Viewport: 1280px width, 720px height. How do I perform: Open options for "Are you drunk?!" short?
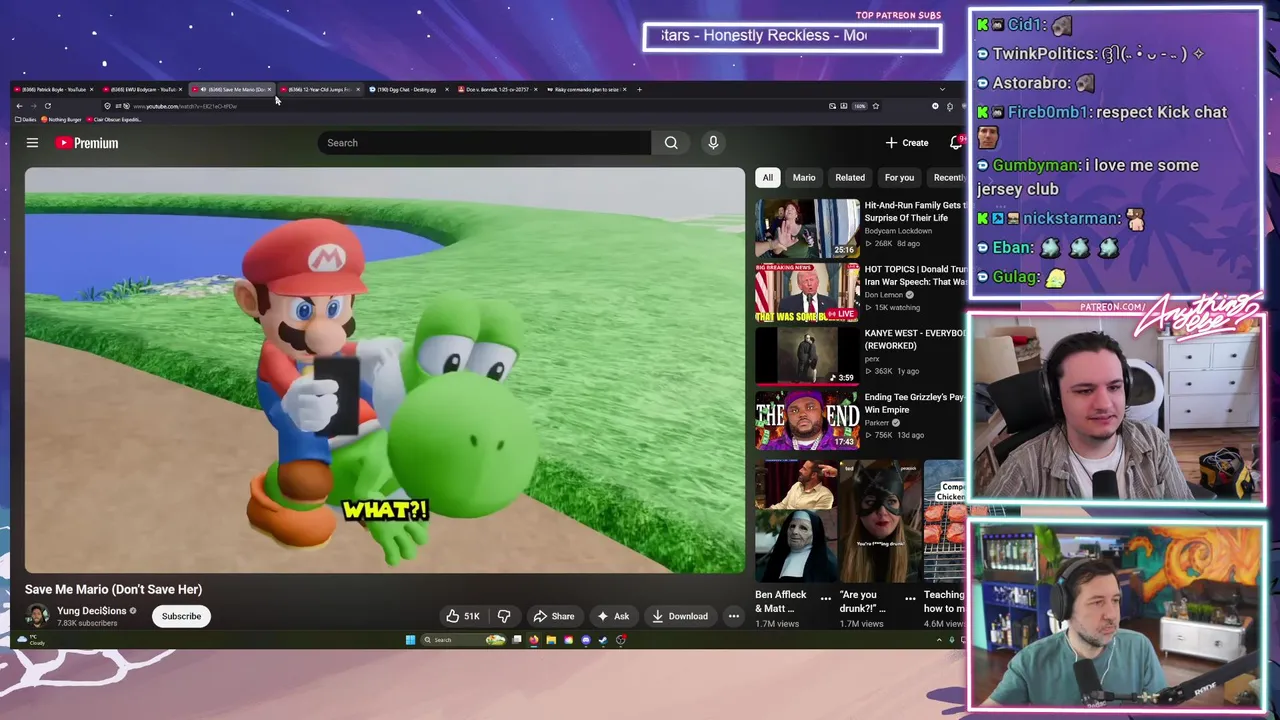point(910,598)
